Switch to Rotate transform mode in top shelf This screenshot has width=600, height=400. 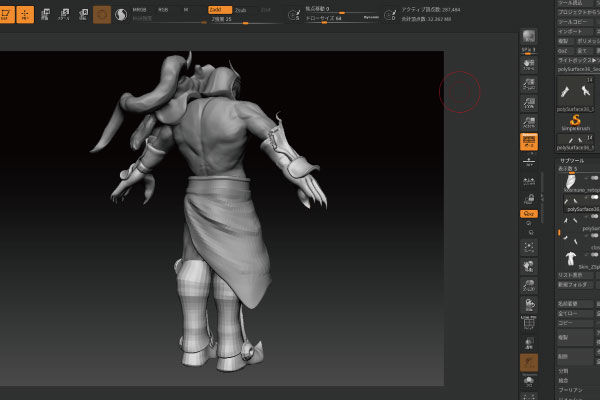83,15
